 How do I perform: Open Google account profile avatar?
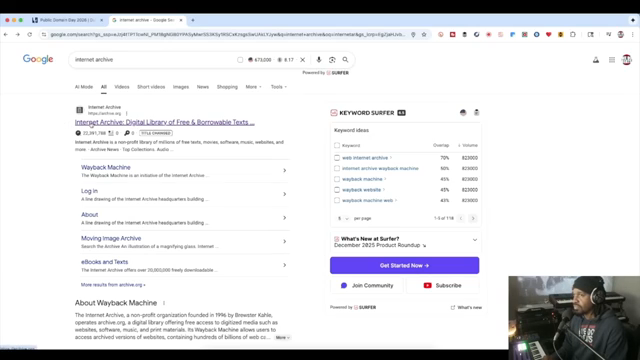click(627, 60)
